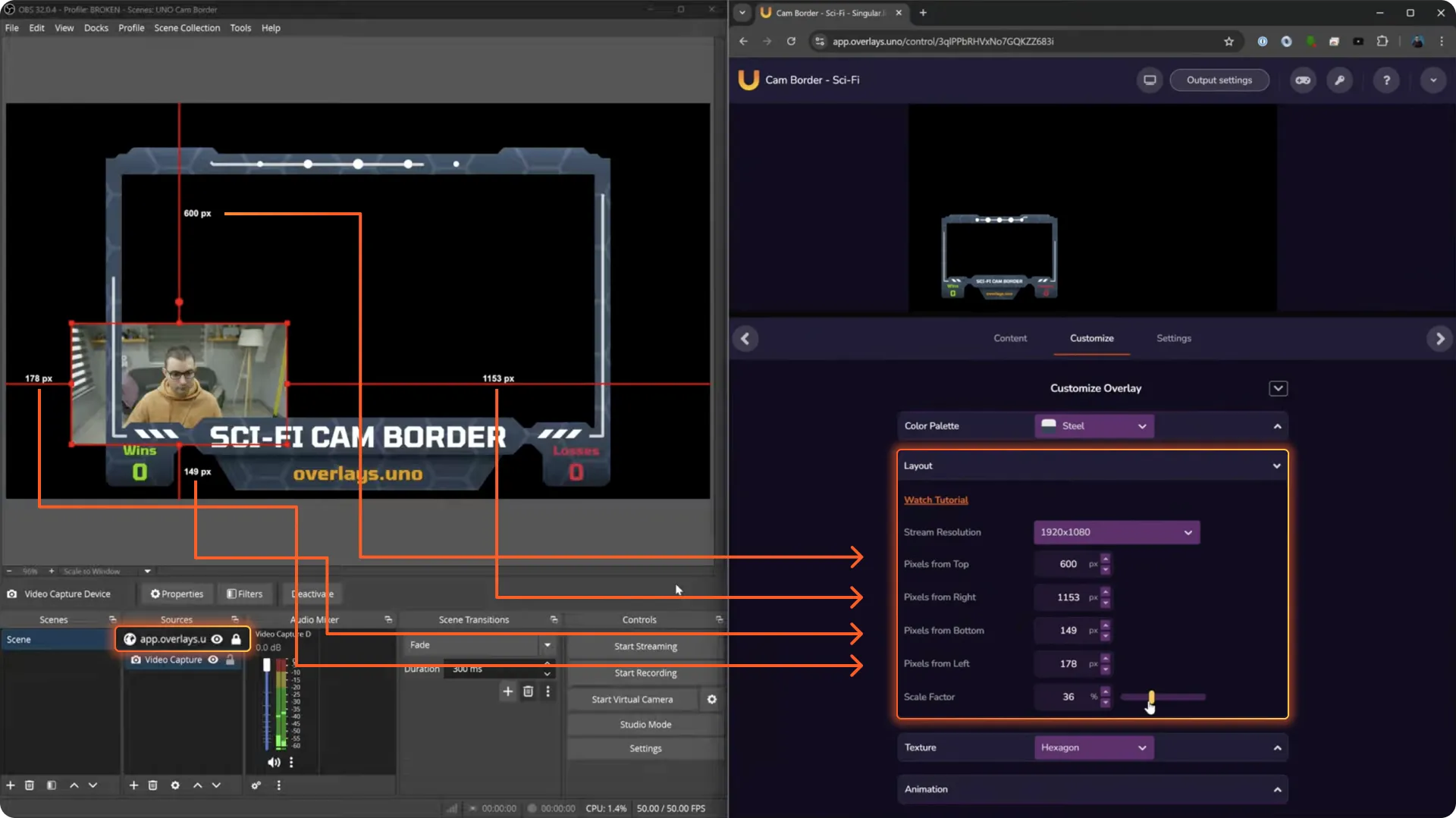Image resolution: width=1456 pixels, height=818 pixels.
Task: Open the browser extensions puzzle icon
Action: pyautogui.click(x=1382, y=41)
